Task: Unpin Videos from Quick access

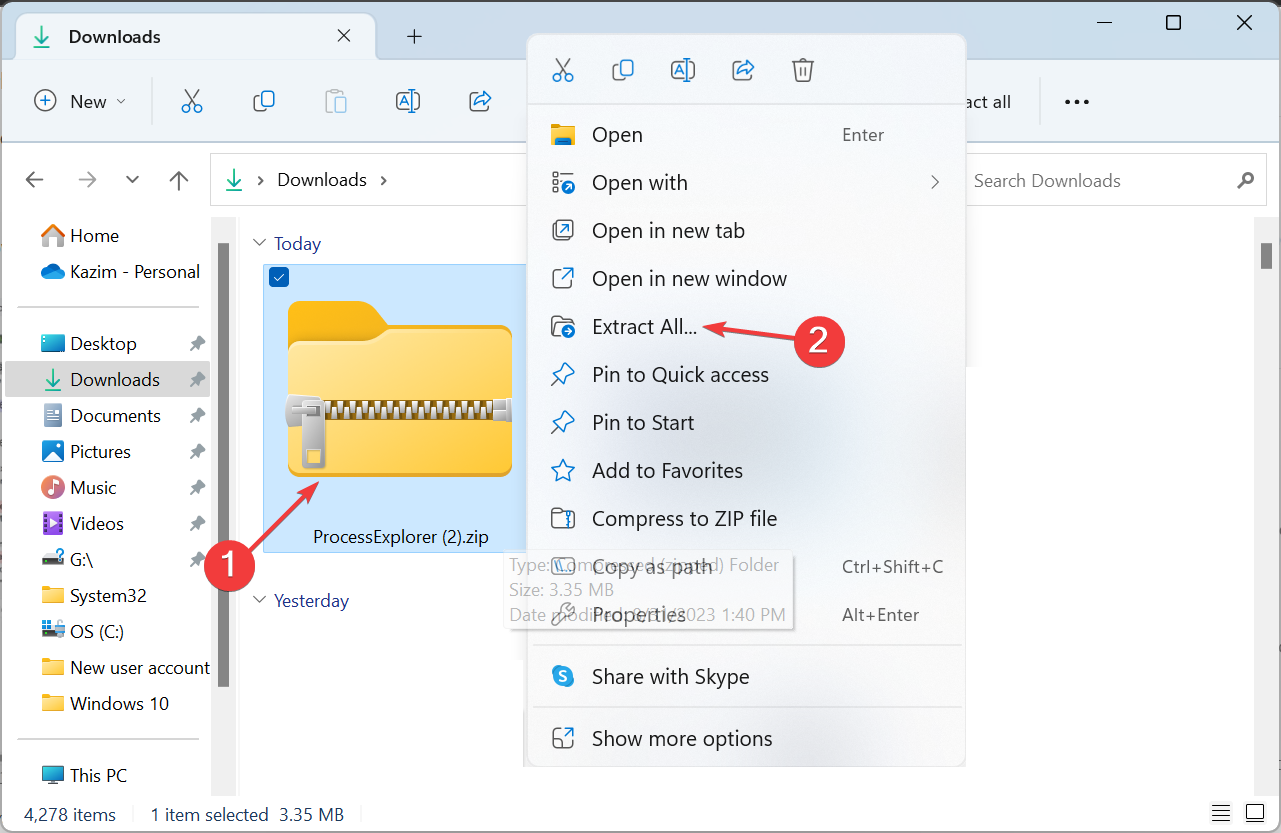Action: click(x=197, y=524)
